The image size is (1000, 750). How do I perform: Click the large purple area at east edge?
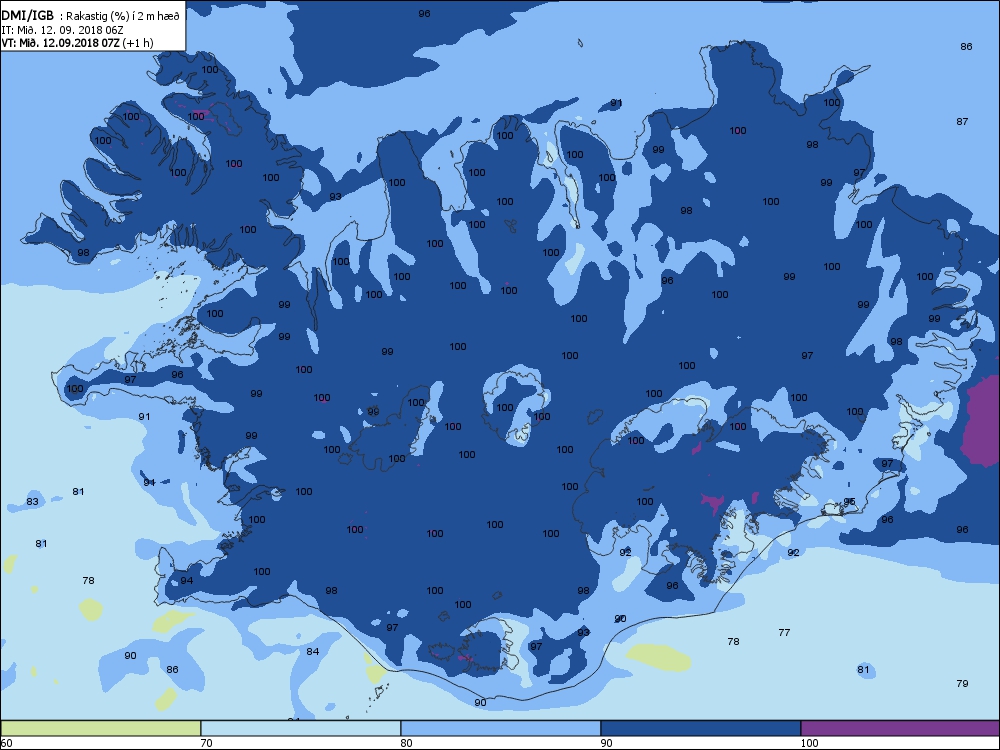pyautogui.click(x=983, y=421)
